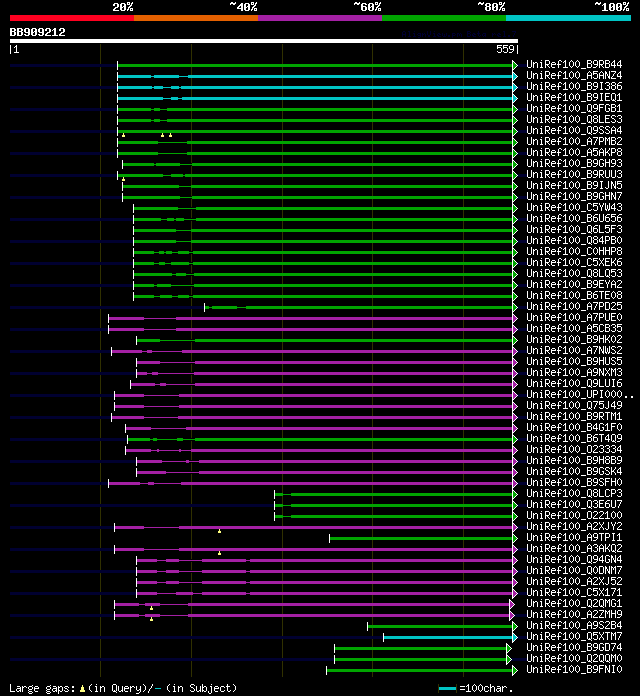
Task: Click the orange ~40% identity legend segment
Action: 196,18
